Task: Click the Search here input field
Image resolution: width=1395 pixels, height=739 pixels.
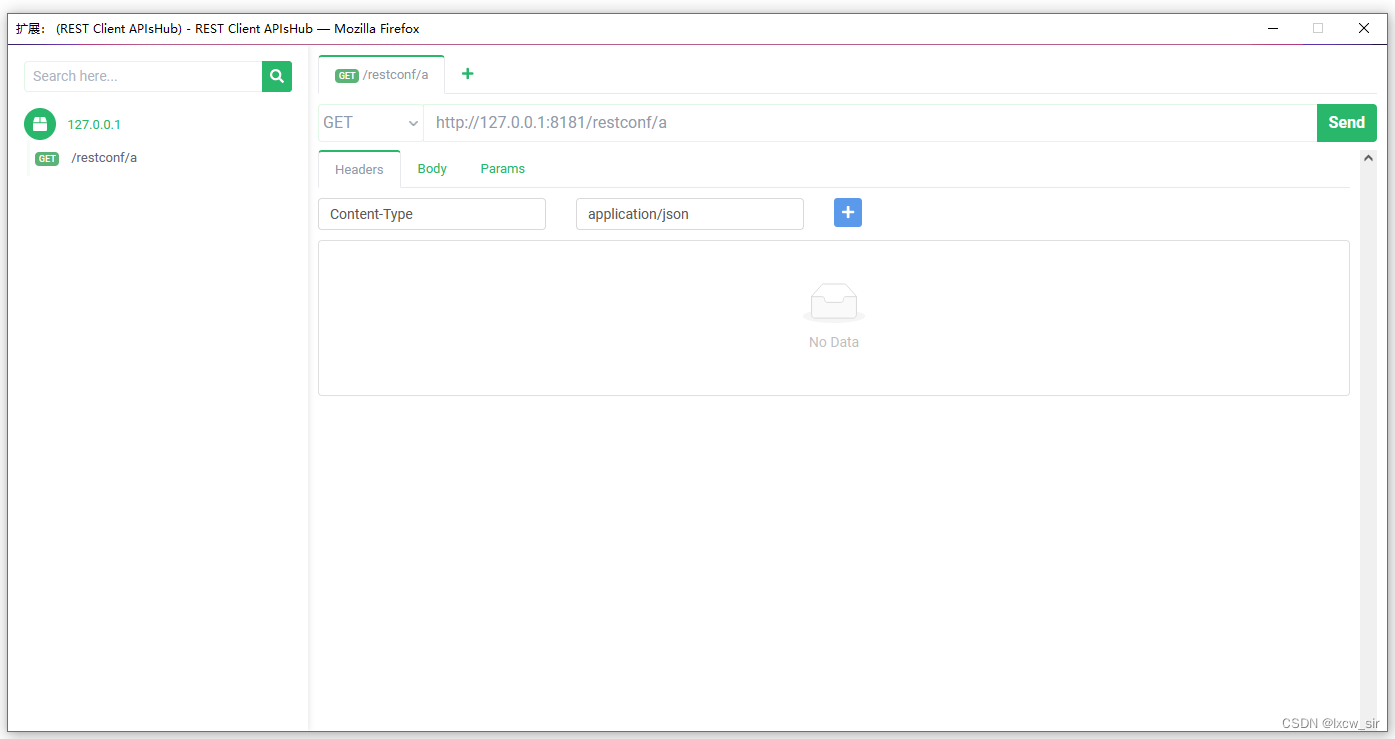Action: pos(143,76)
